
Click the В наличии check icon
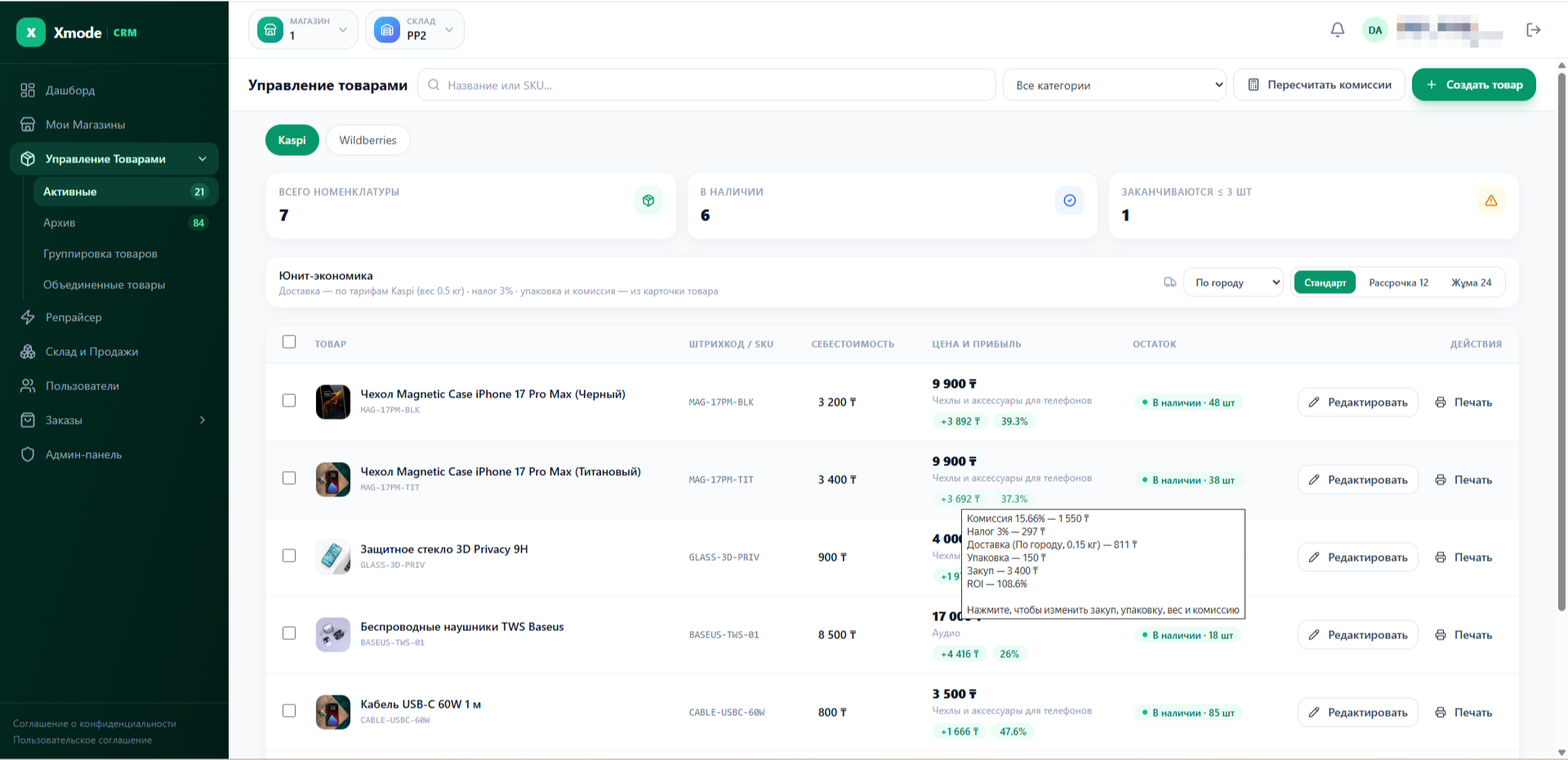[x=1070, y=201]
